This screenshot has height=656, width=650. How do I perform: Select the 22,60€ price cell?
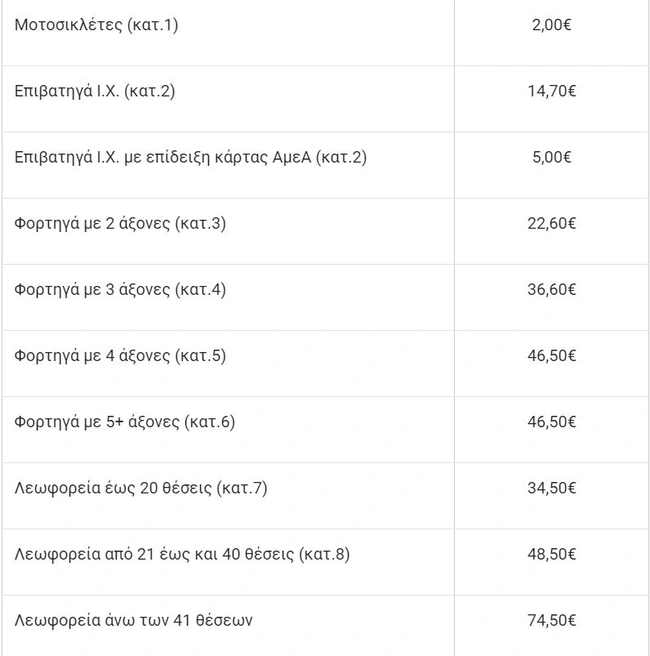point(551,223)
